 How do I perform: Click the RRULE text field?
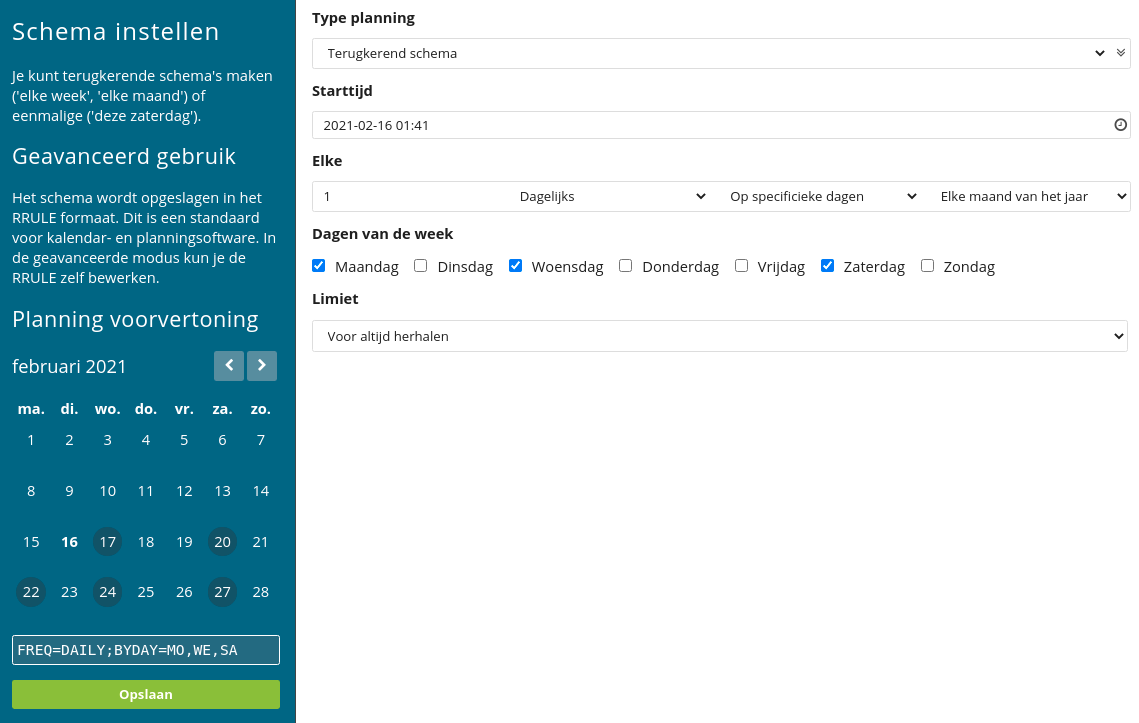click(x=146, y=650)
